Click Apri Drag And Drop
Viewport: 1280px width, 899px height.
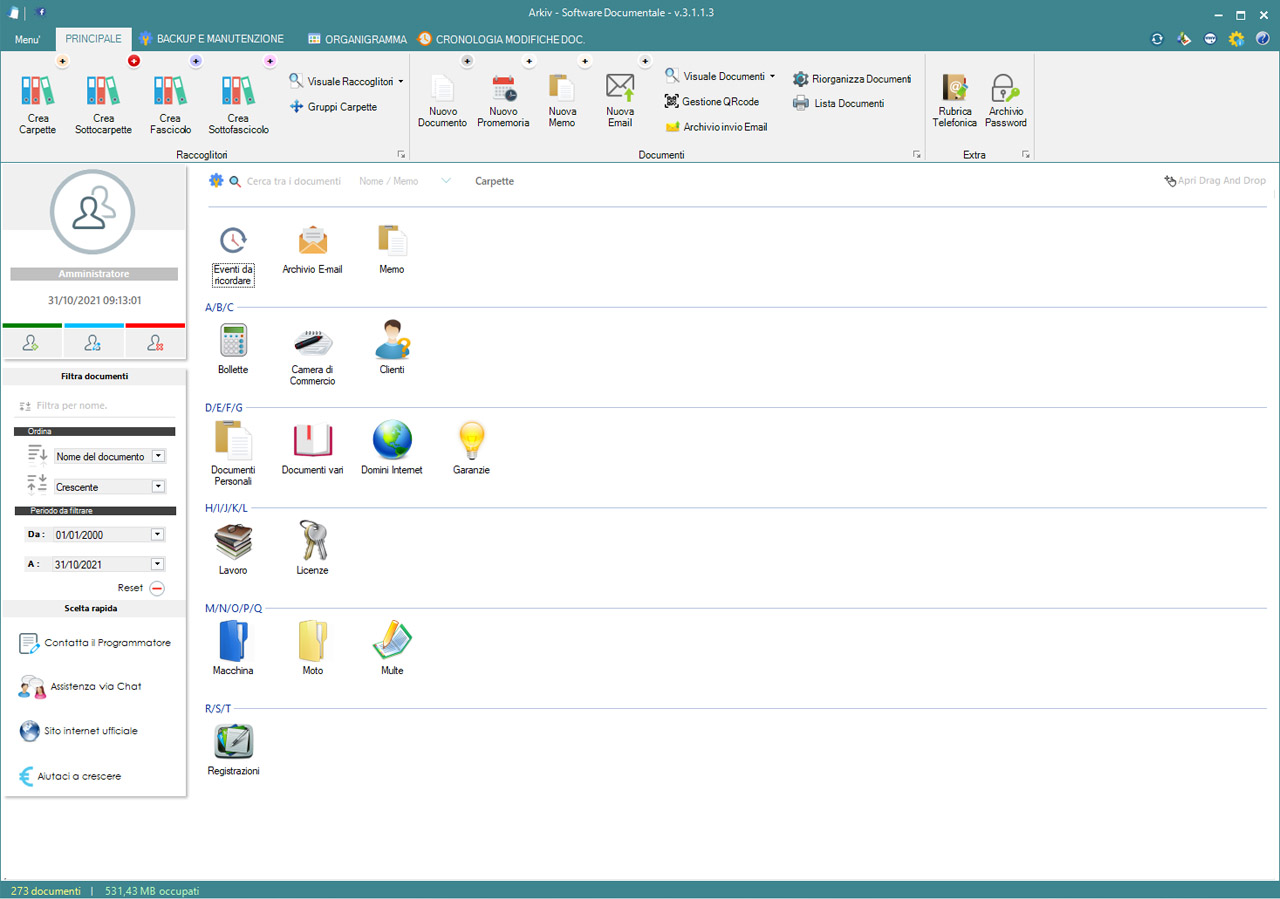click(1215, 181)
